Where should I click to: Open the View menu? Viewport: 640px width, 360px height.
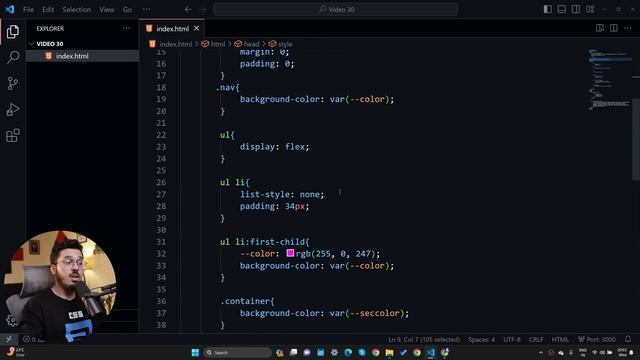(107, 9)
